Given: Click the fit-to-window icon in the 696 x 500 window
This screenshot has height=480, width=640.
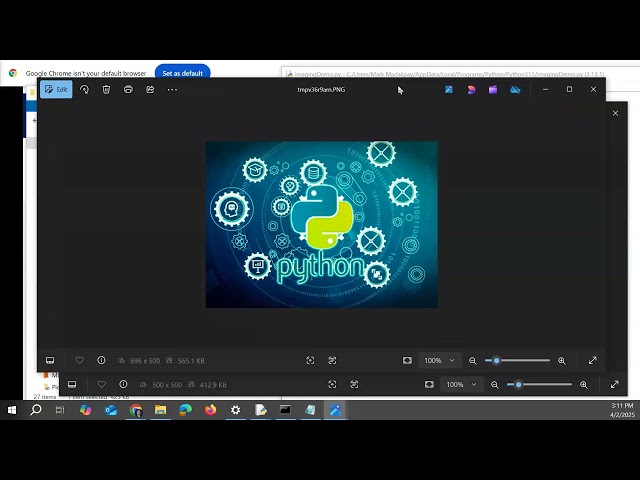Looking at the screenshot, I should click(x=407, y=360).
